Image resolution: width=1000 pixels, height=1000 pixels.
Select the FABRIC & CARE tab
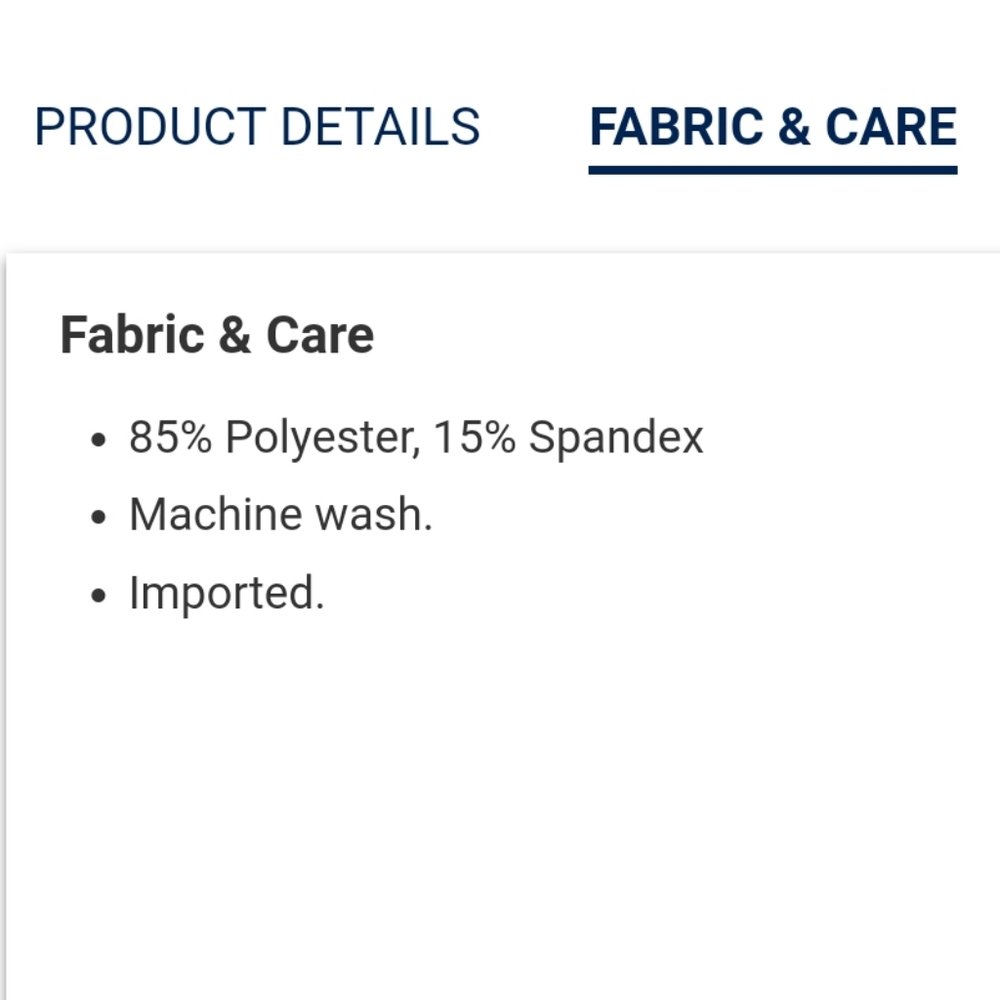[772, 127]
